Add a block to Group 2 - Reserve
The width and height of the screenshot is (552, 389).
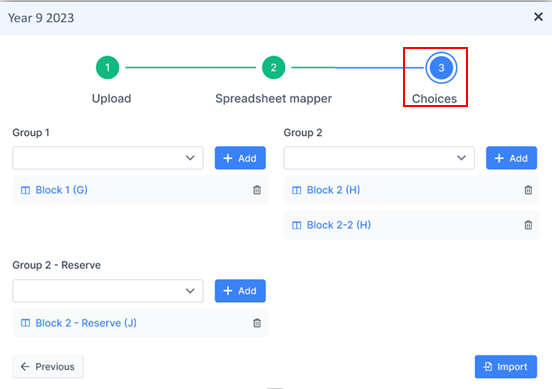240,291
